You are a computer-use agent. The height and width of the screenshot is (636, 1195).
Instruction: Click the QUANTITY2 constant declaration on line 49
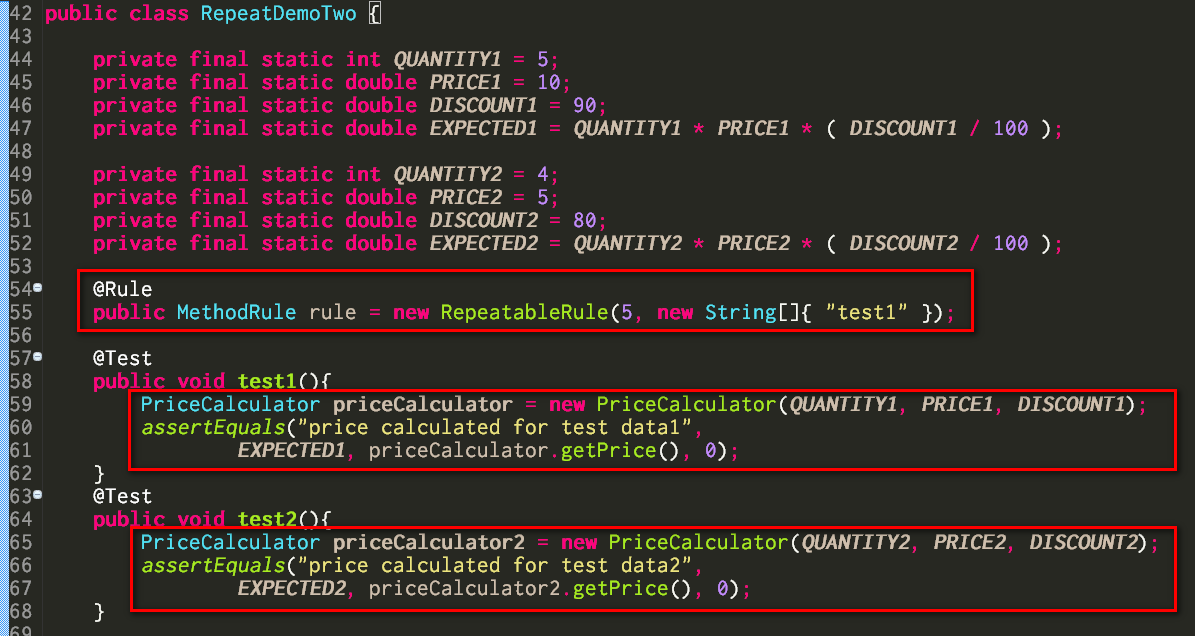click(x=447, y=175)
